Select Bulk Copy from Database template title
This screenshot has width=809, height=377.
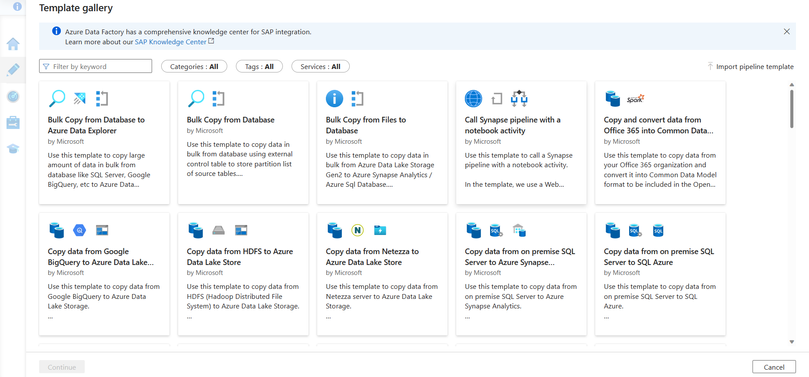(x=231, y=120)
